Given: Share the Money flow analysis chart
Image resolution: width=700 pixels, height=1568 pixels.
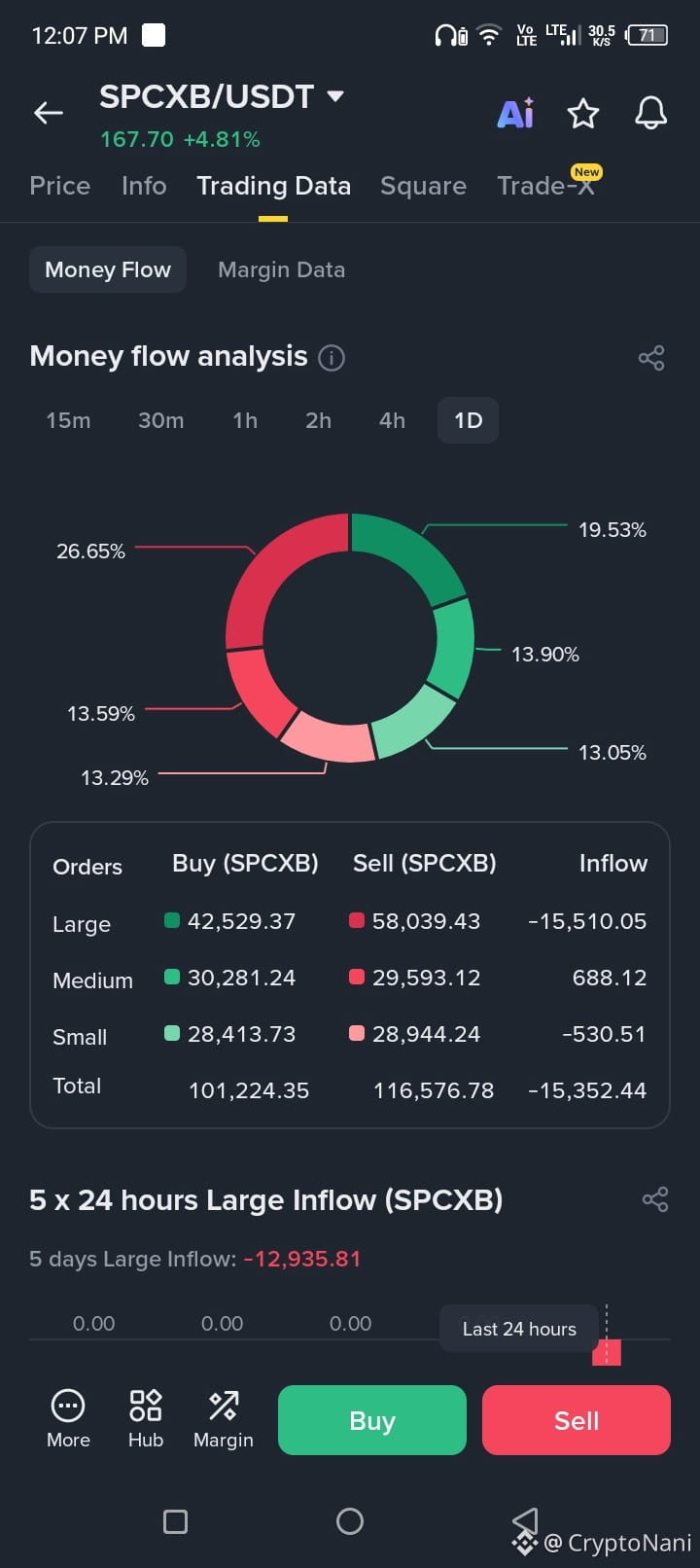Looking at the screenshot, I should [x=651, y=358].
